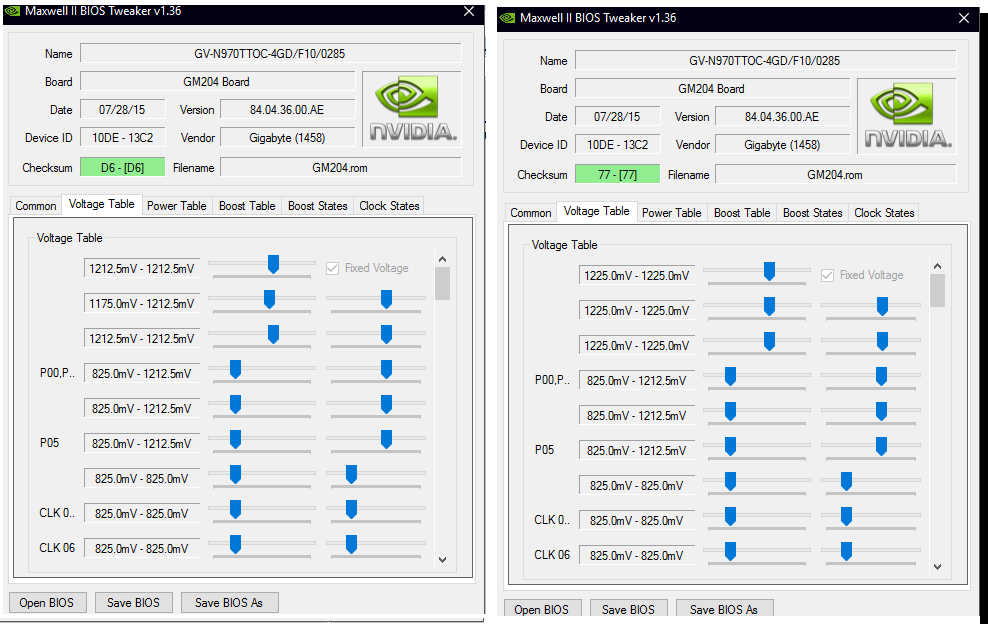Click min slider of CLK 06 row, left window
Screen dimensions: 988x624
tap(235, 544)
